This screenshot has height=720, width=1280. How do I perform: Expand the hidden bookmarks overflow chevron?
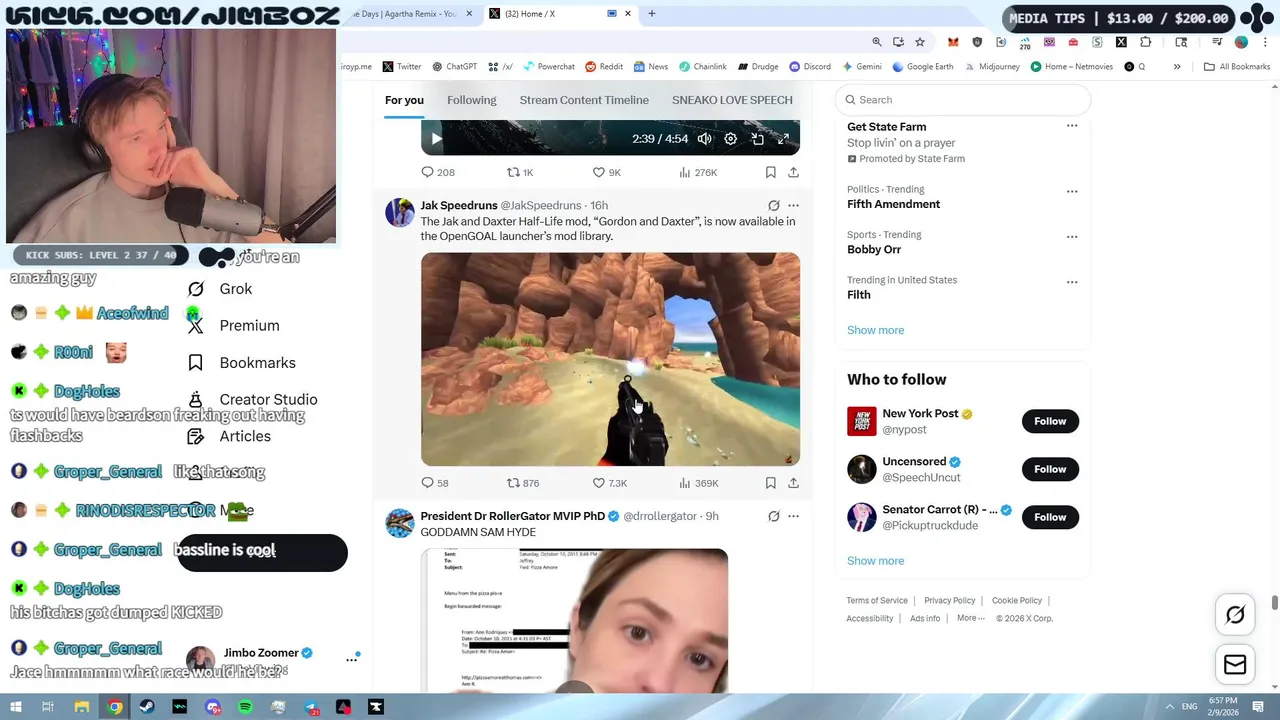1177,67
